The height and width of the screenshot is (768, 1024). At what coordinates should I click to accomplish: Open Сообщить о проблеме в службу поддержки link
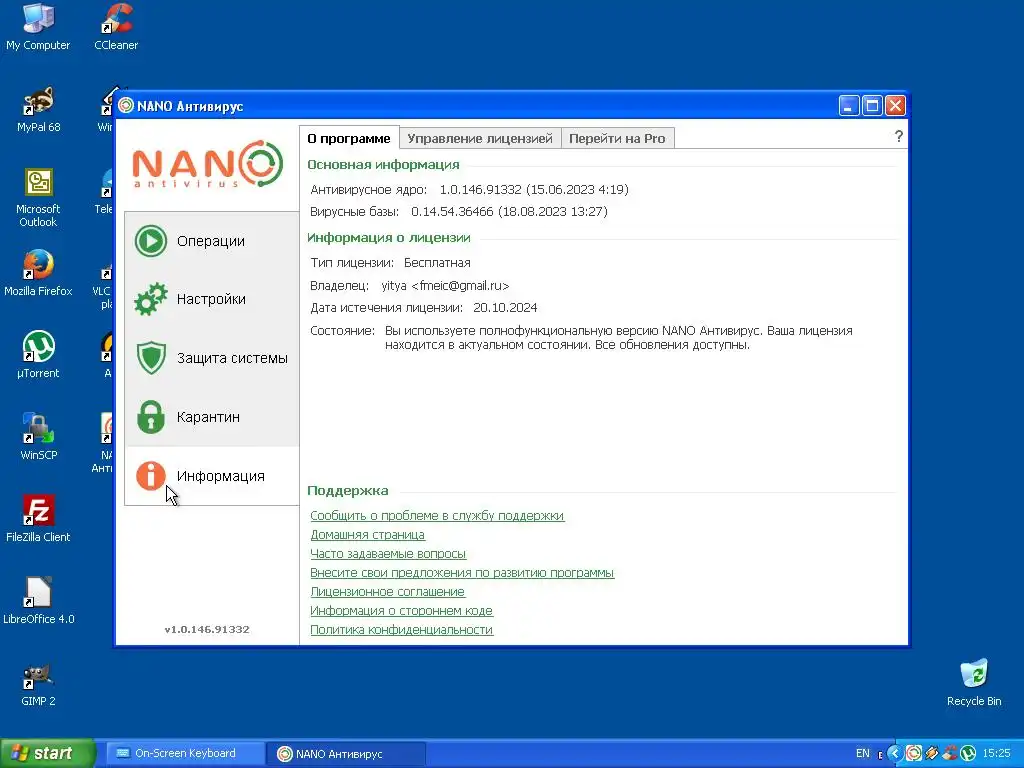437,516
